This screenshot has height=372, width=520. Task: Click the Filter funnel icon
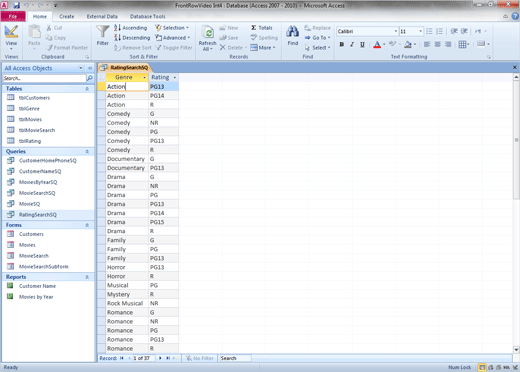click(103, 32)
